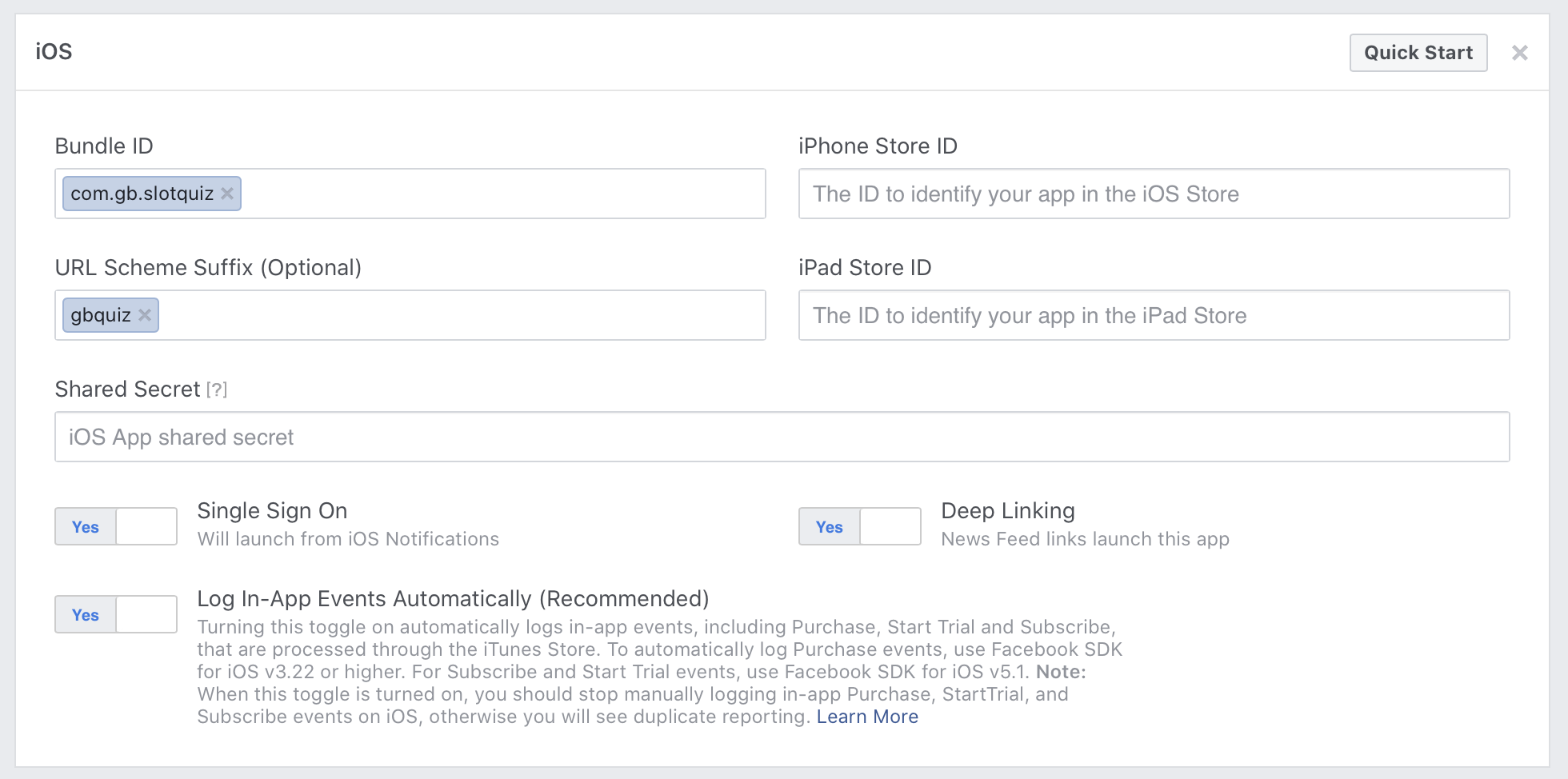This screenshot has height=779, width=1568.
Task: Click the Quick Start button
Action: 1418,53
